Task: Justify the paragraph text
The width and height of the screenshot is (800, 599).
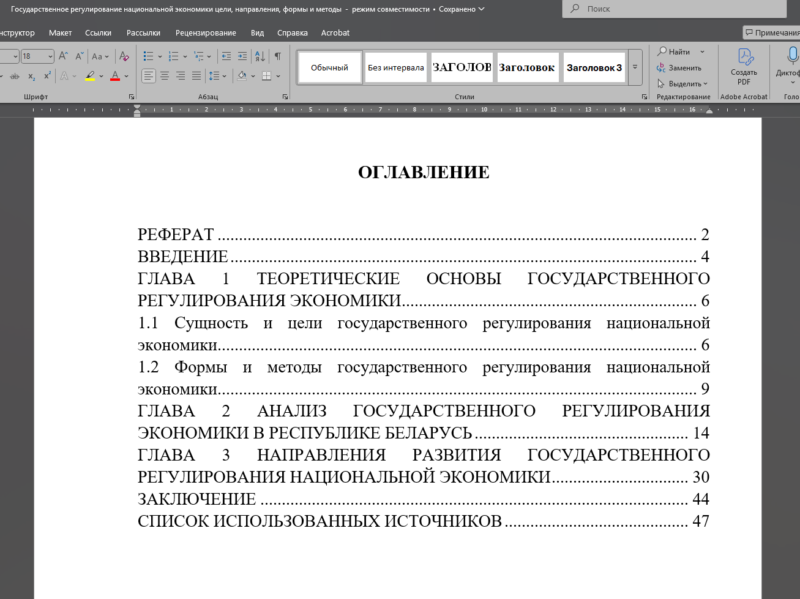Action: (196, 76)
